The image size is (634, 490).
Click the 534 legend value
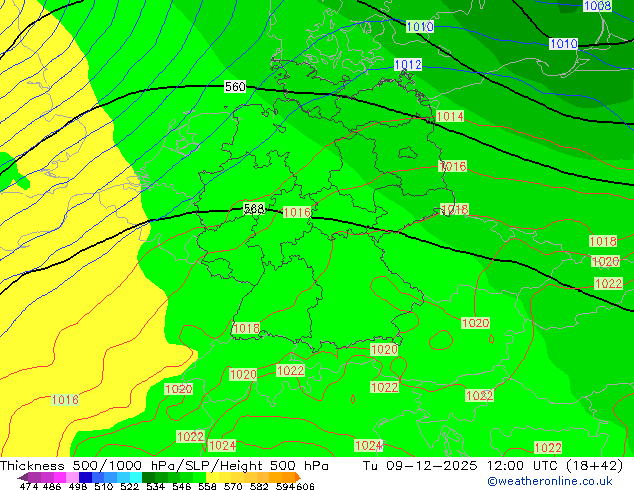pos(155,486)
